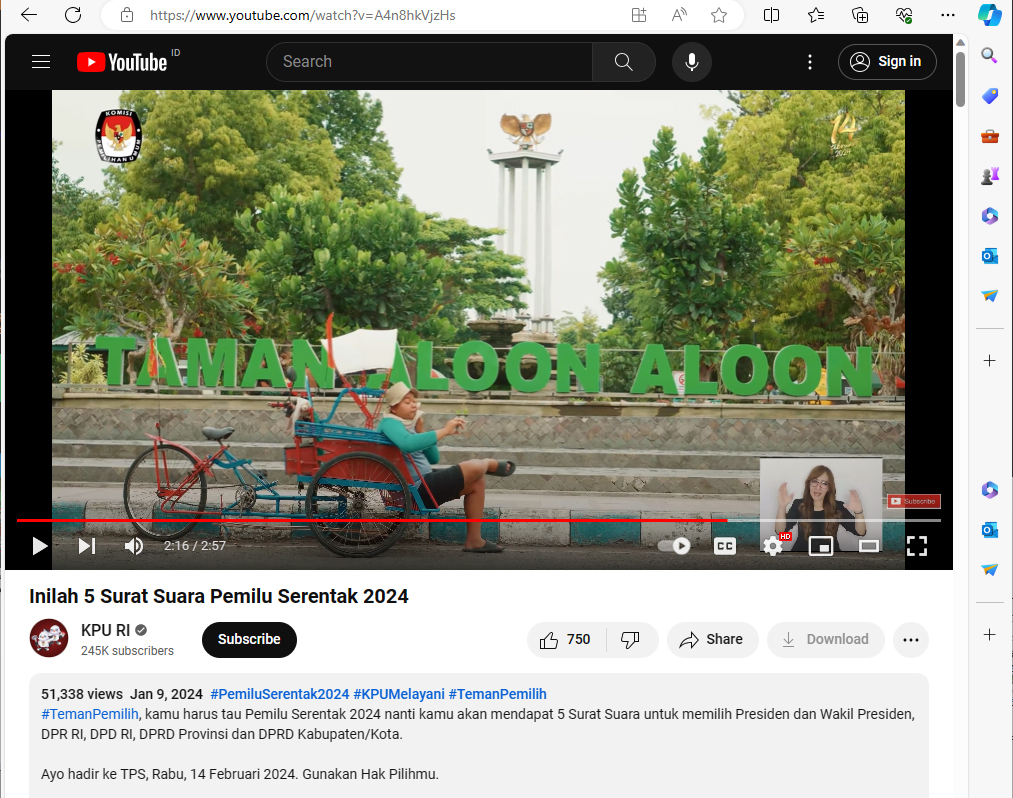Open the KPU RI channel name link
1013x798 pixels.
[x=105, y=630]
